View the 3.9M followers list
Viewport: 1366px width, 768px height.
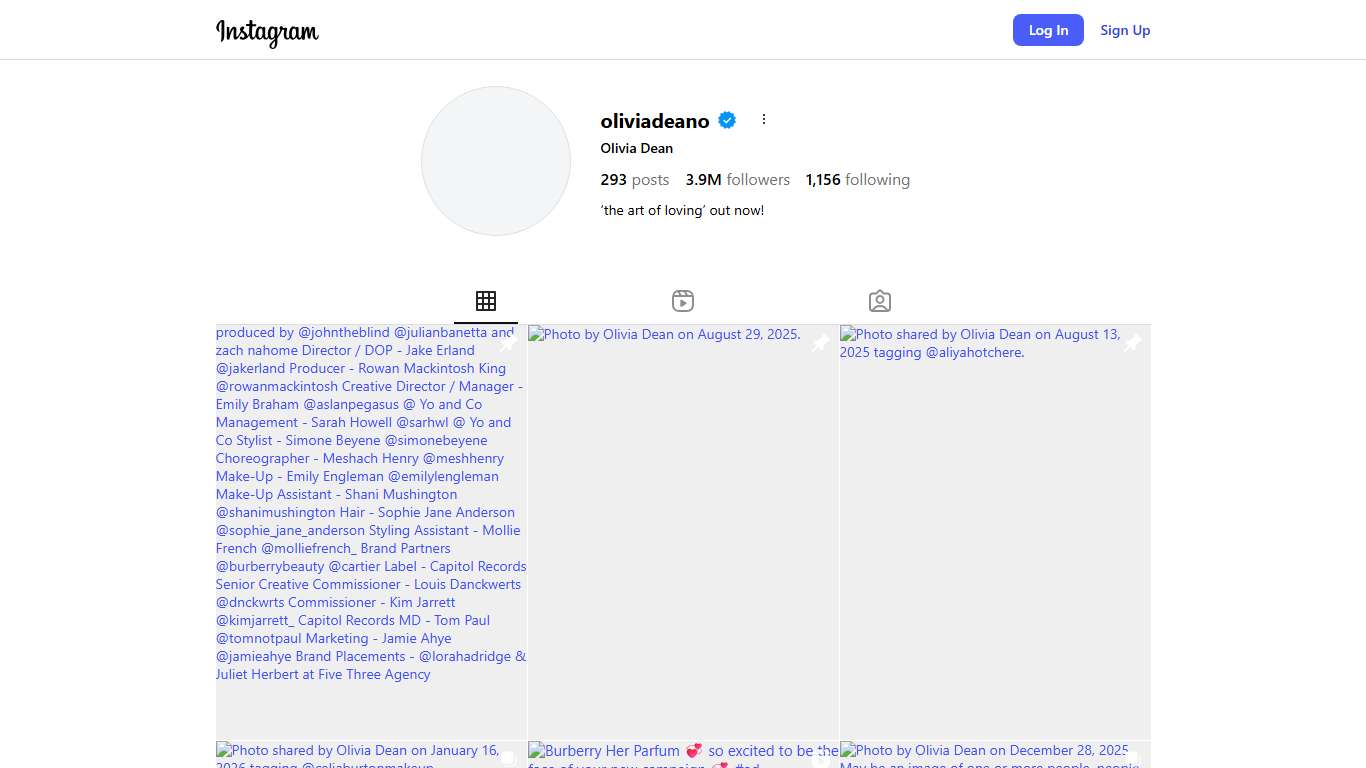tap(737, 180)
